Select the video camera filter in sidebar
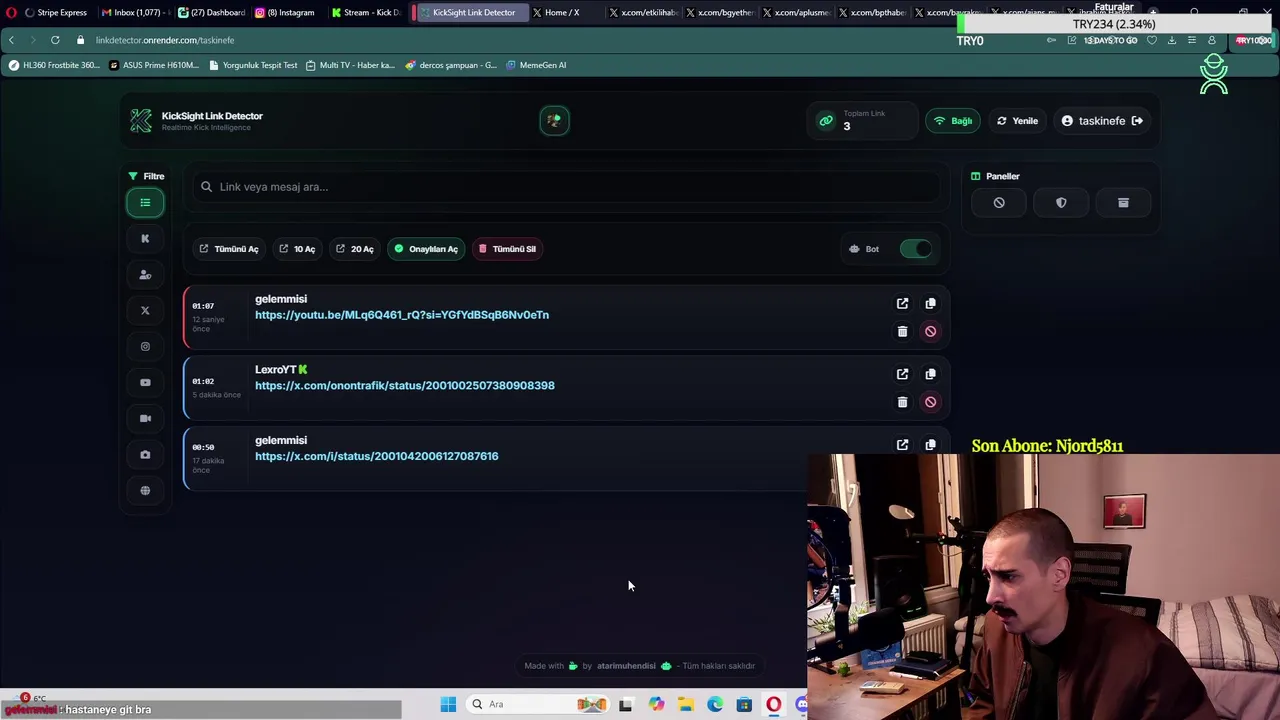 tap(145, 419)
